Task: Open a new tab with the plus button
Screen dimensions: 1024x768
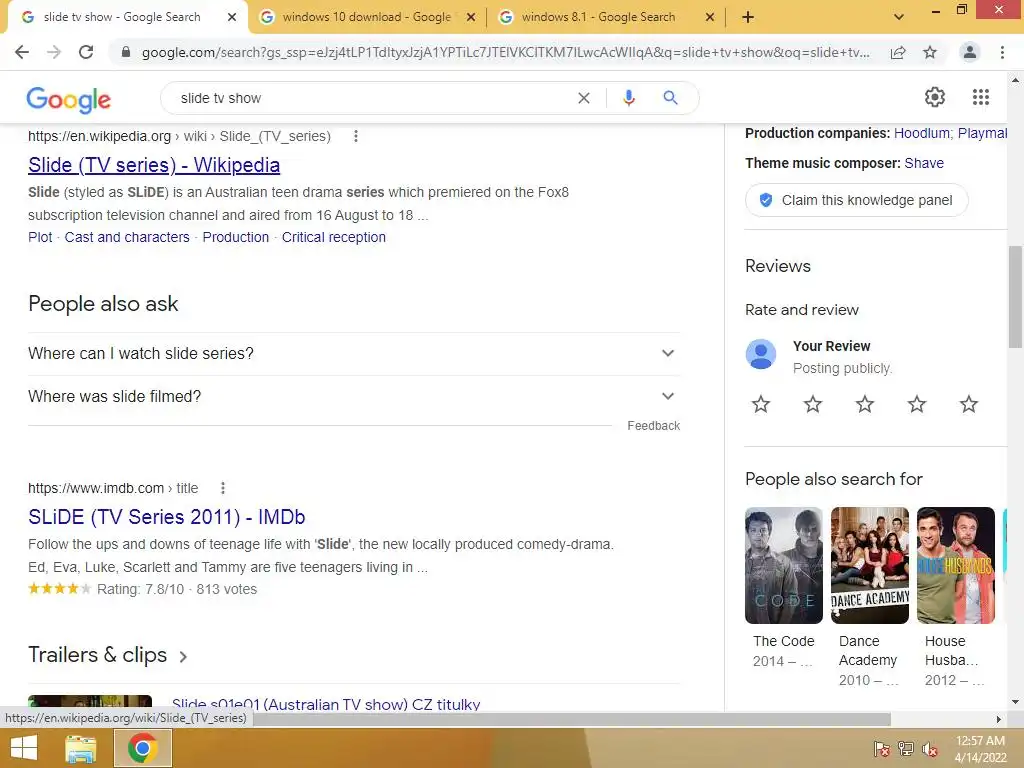Action: [x=748, y=17]
